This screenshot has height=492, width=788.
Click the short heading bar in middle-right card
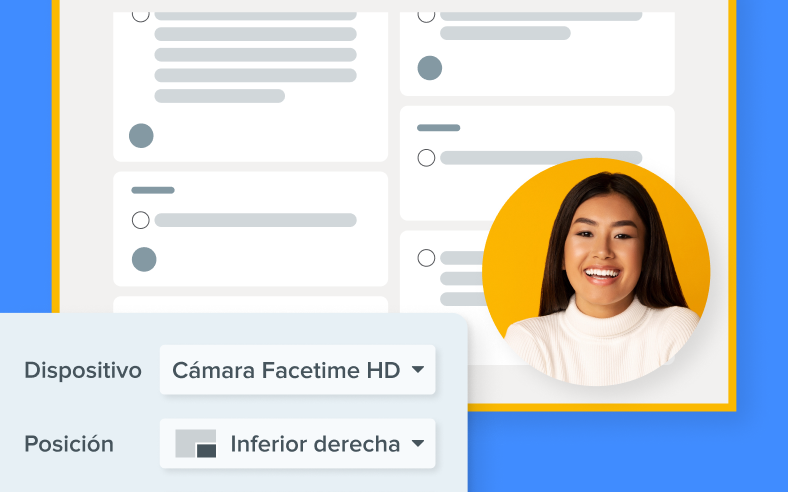pos(439,128)
